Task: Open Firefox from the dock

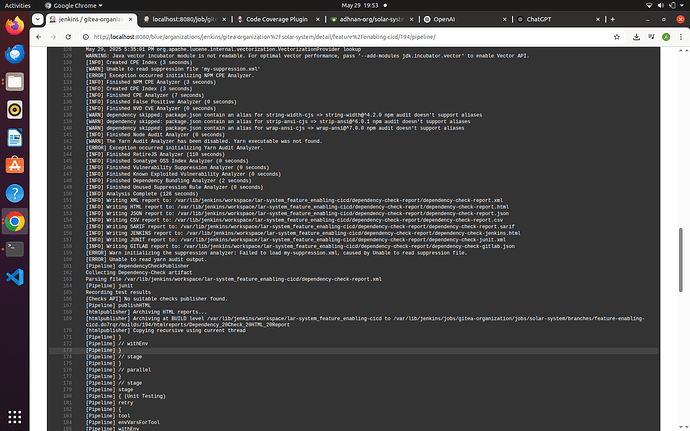Action: pos(15,26)
